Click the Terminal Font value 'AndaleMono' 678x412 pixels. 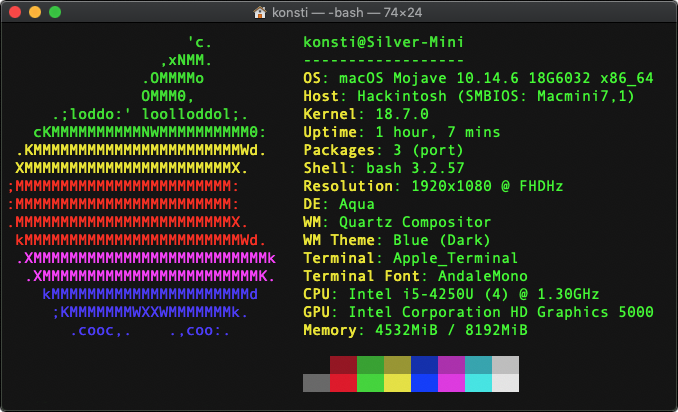point(483,276)
